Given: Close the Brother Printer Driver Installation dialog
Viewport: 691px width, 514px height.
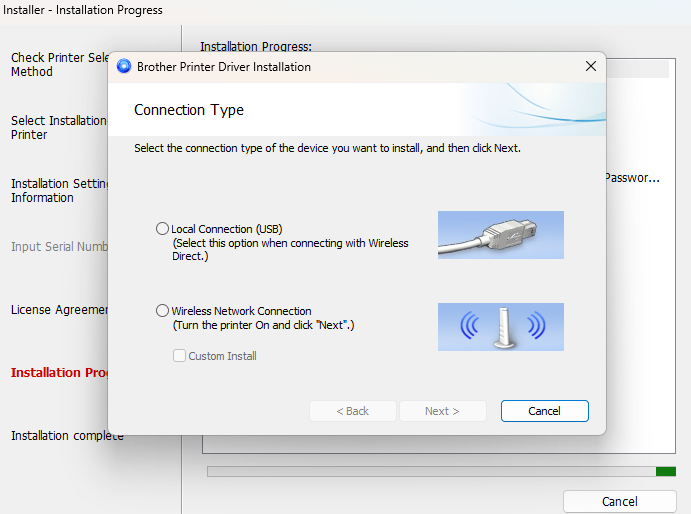Looking at the screenshot, I should point(591,66).
